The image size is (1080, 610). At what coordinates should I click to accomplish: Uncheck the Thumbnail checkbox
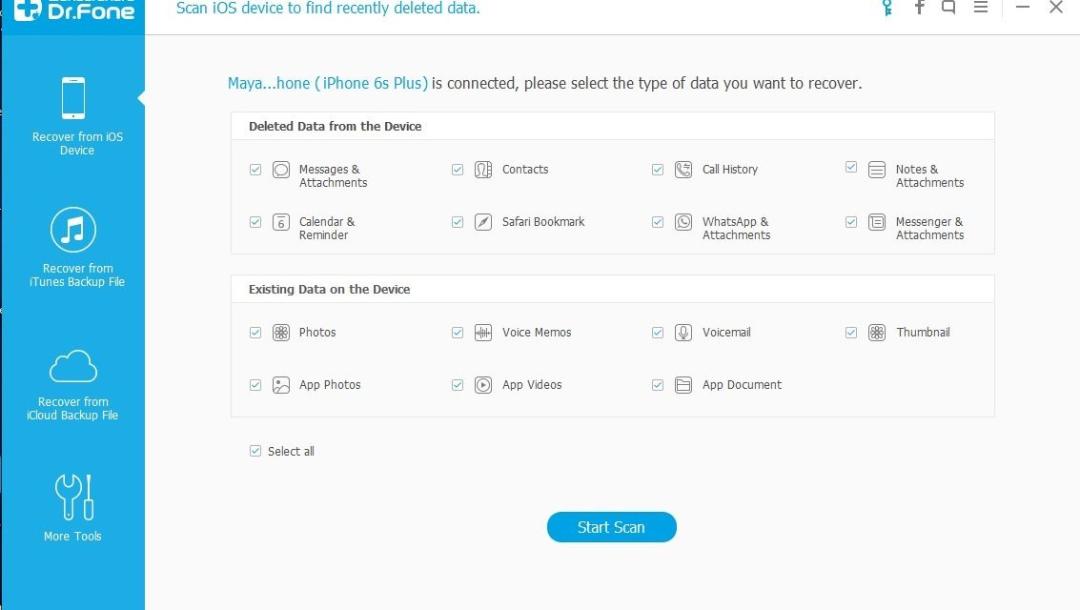(x=851, y=333)
